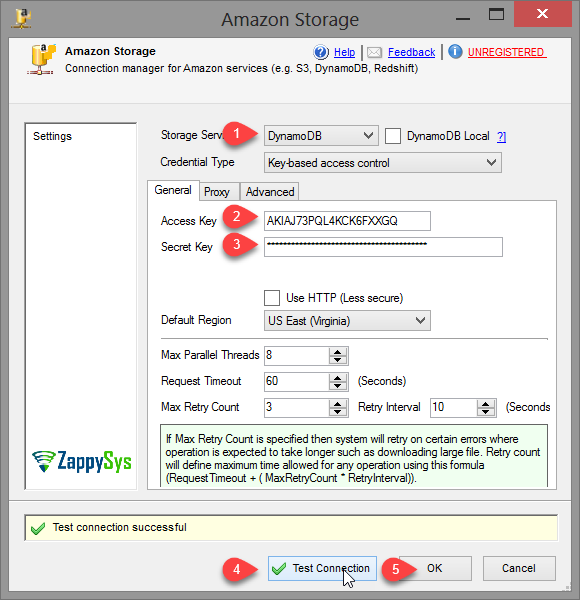
Task: Click the Request Timeout value field
Action: point(296,382)
